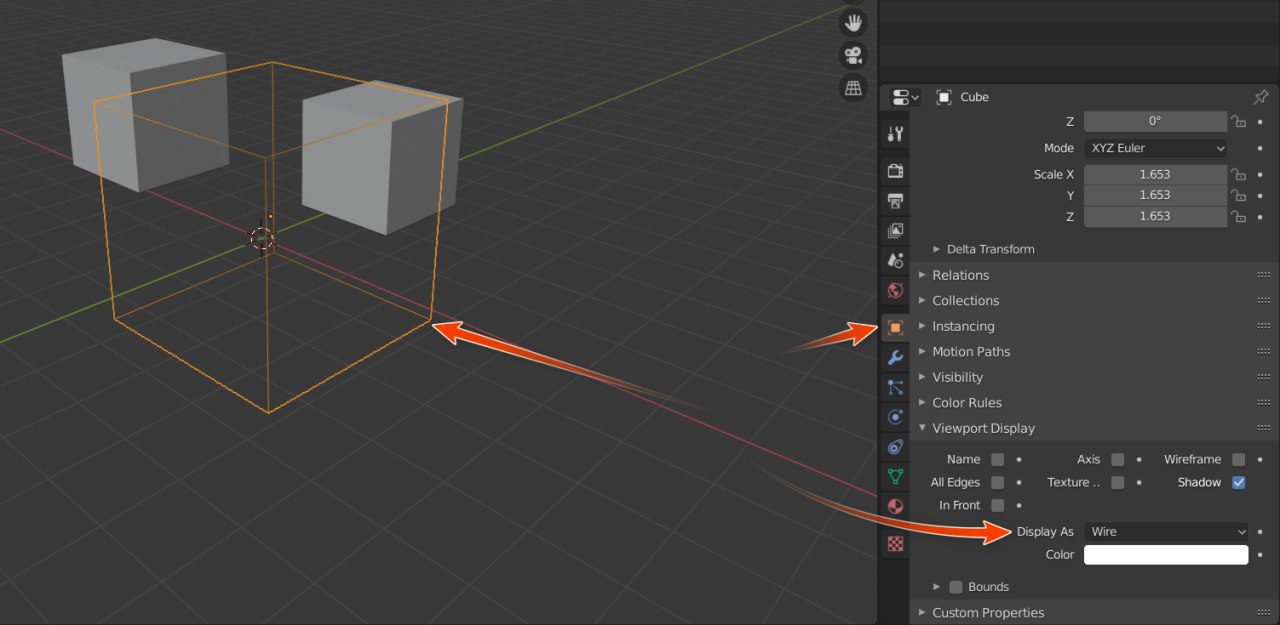Click the Rotation Z 0° field
1280x625 pixels.
click(x=1155, y=121)
